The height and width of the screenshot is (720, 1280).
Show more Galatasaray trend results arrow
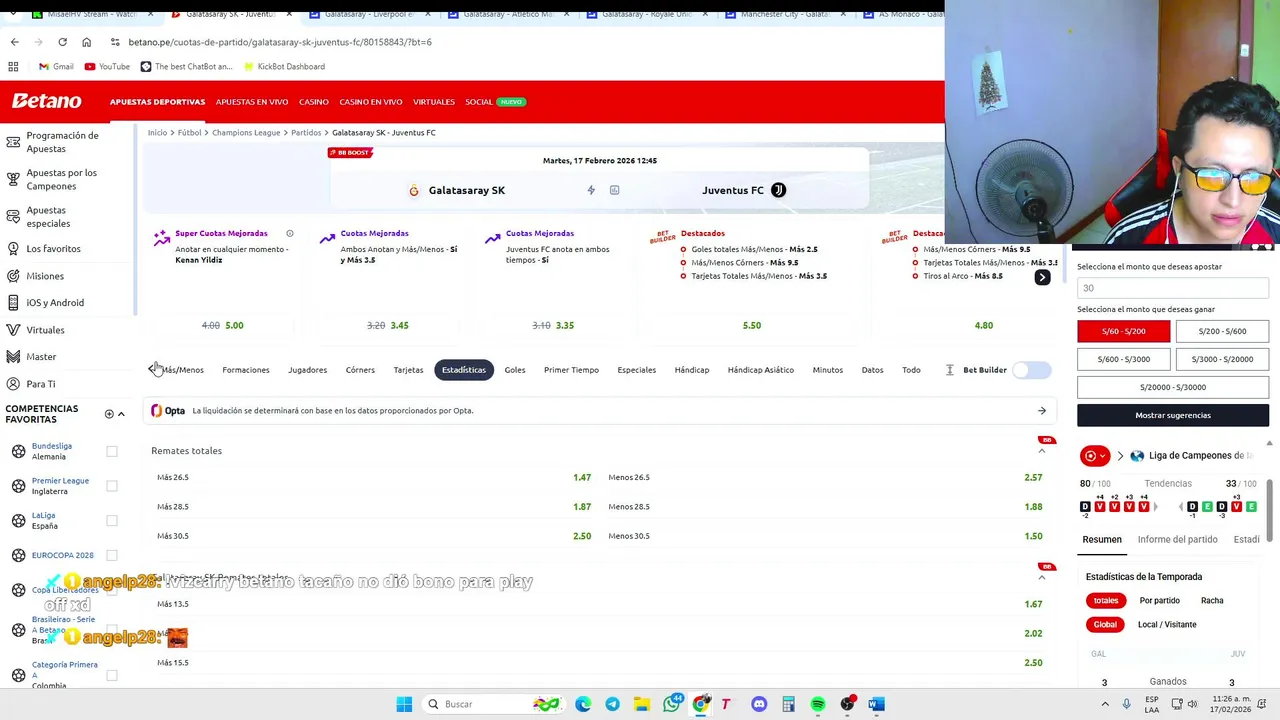coord(1155,507)
